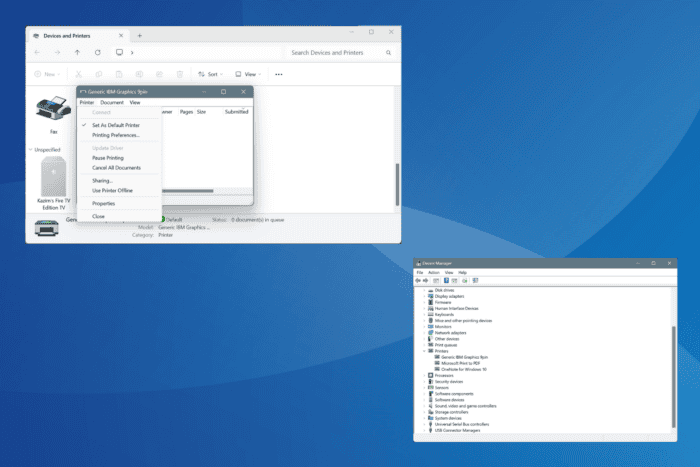Open the View dropdown in the Devices toolbar
This screenshot has width=700, height=467.
(248, 74)
